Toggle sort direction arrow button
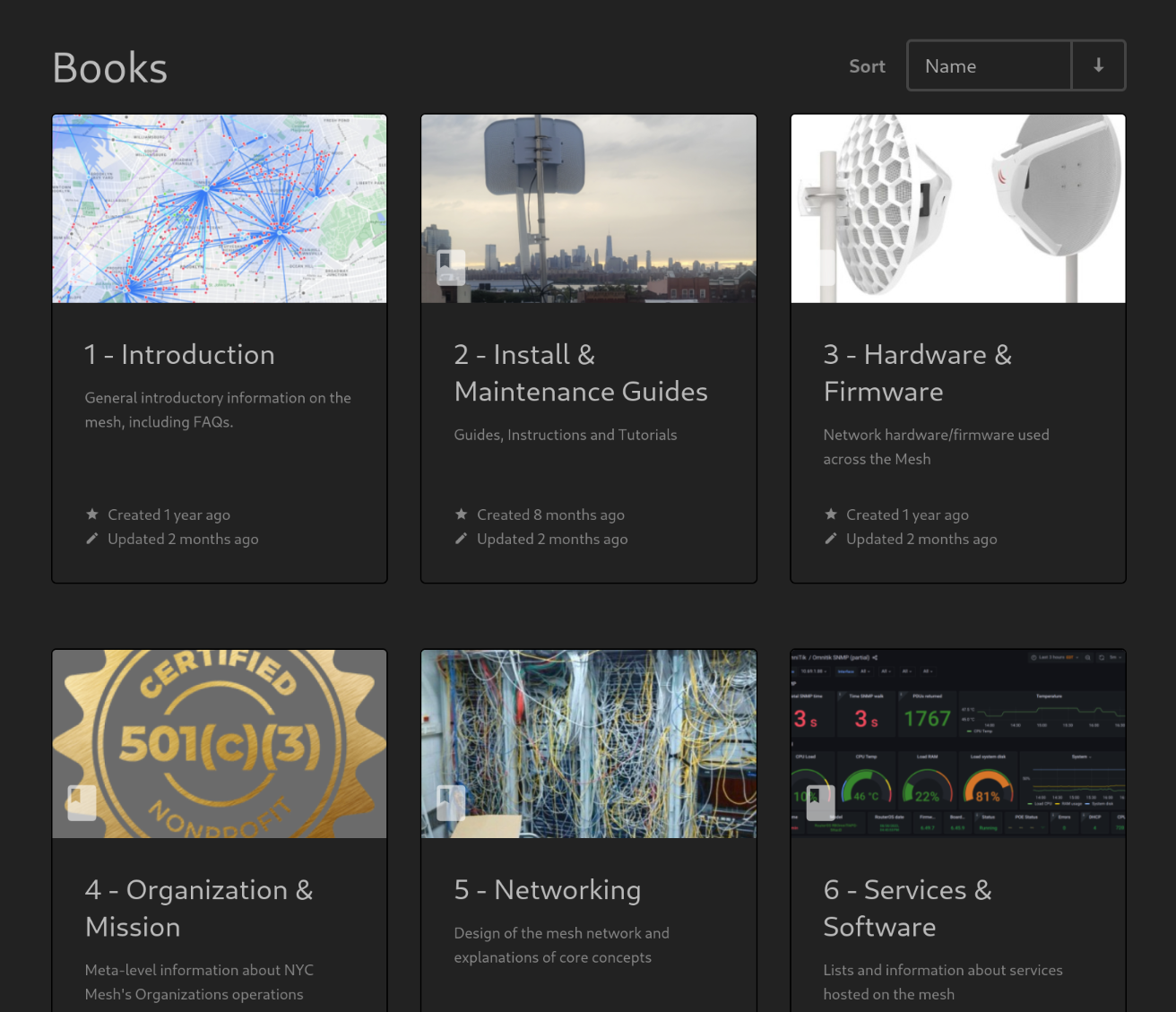This screenshot has width=1176, height=1012. click(1098, 65)
